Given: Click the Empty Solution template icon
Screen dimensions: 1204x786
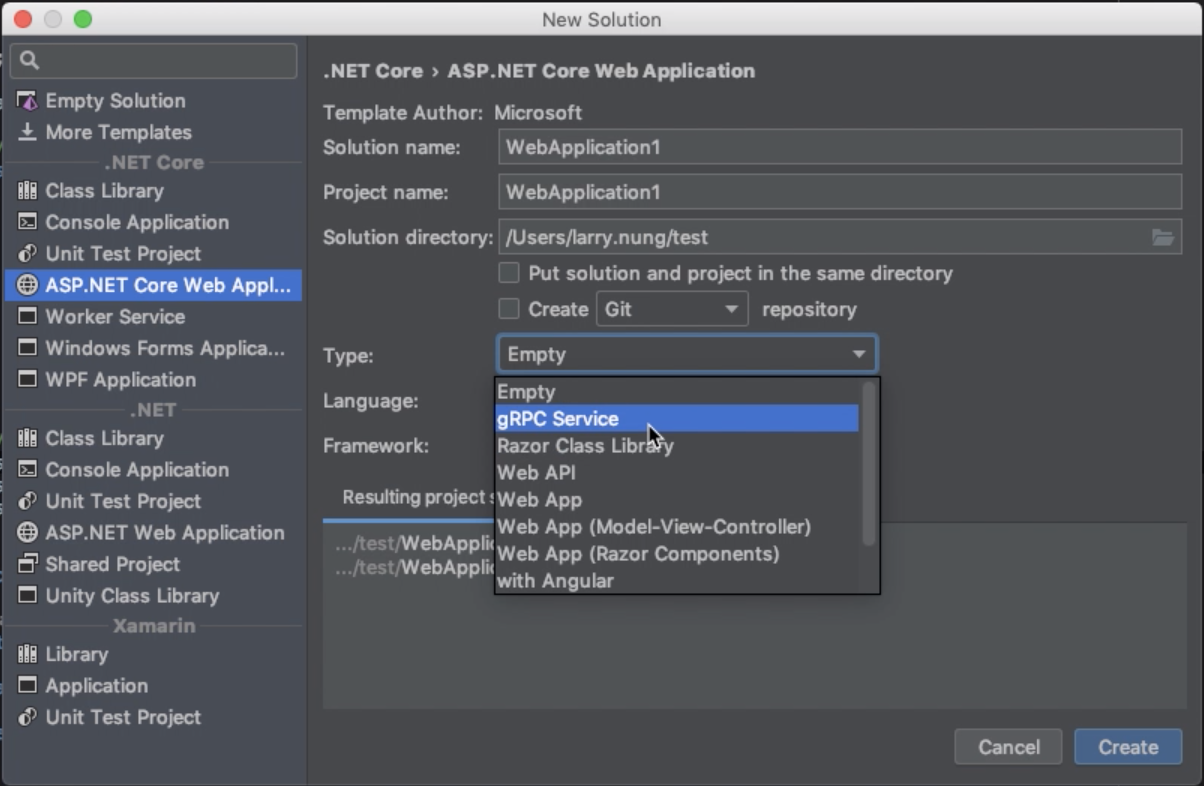Looking at the screenshot, I should click(x=28, y=101).
